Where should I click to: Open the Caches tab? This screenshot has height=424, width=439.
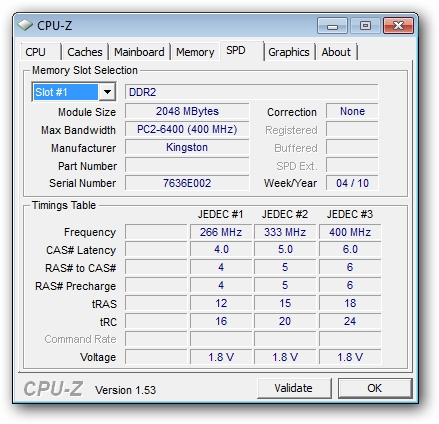point(85,52)
